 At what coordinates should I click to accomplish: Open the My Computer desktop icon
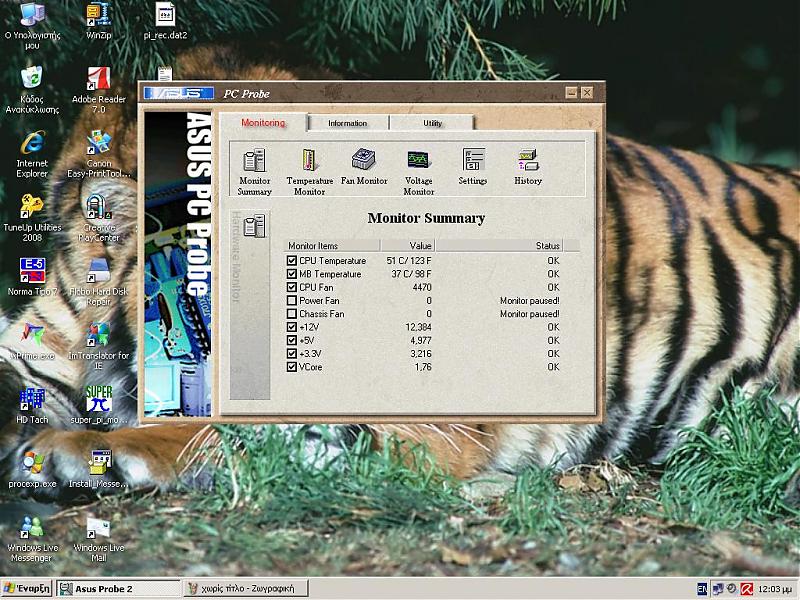(x=32, y=26)
